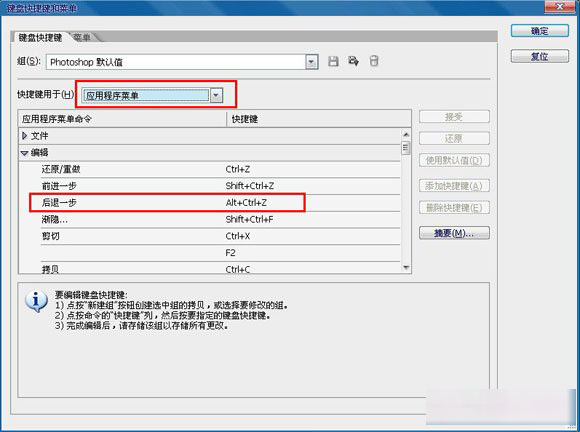Open the 快捷键用于 应用程序菜单 dropdown arrow

click(x=216, y=95)
